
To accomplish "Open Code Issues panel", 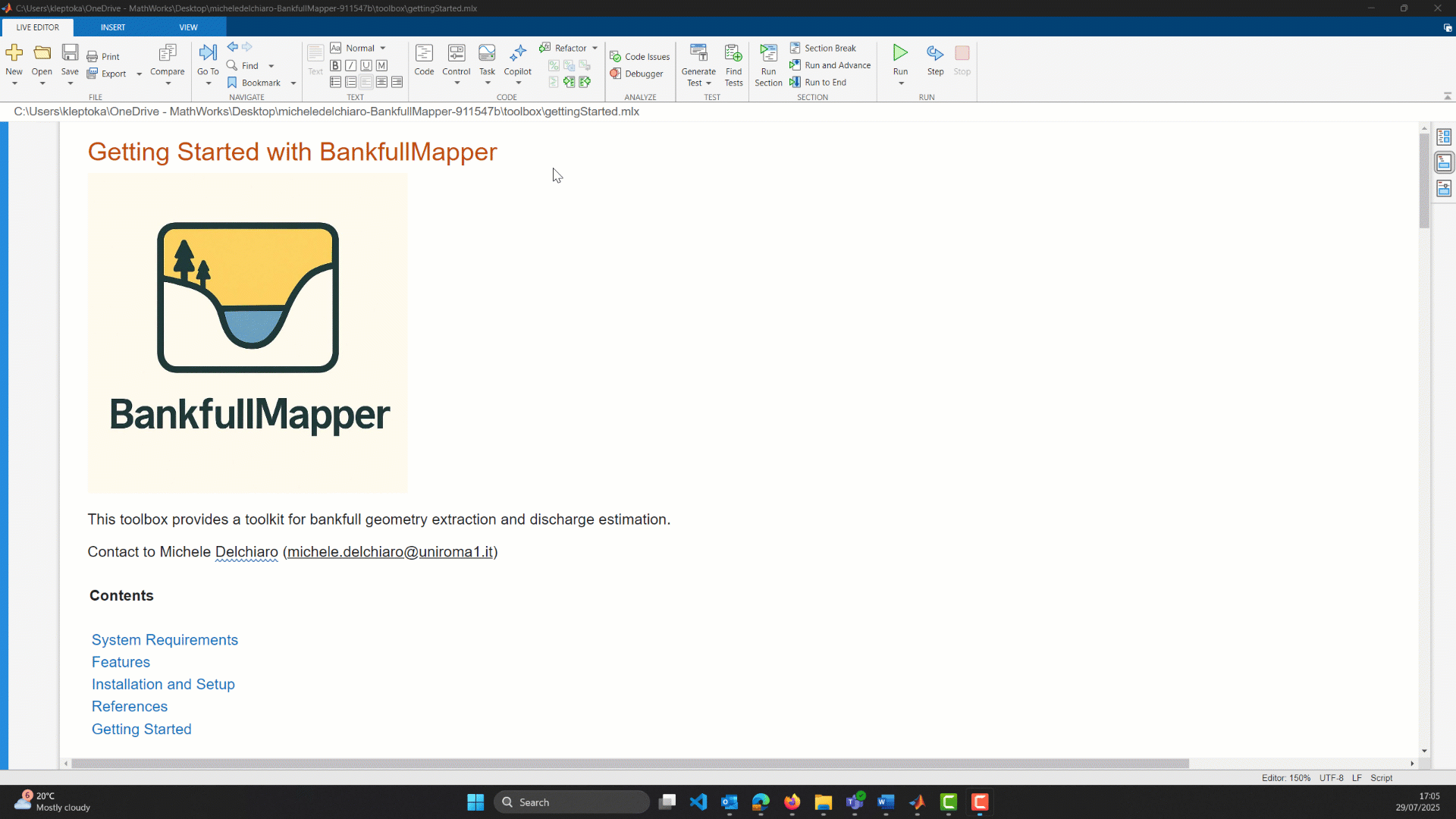I will click(x=640, y=57).
